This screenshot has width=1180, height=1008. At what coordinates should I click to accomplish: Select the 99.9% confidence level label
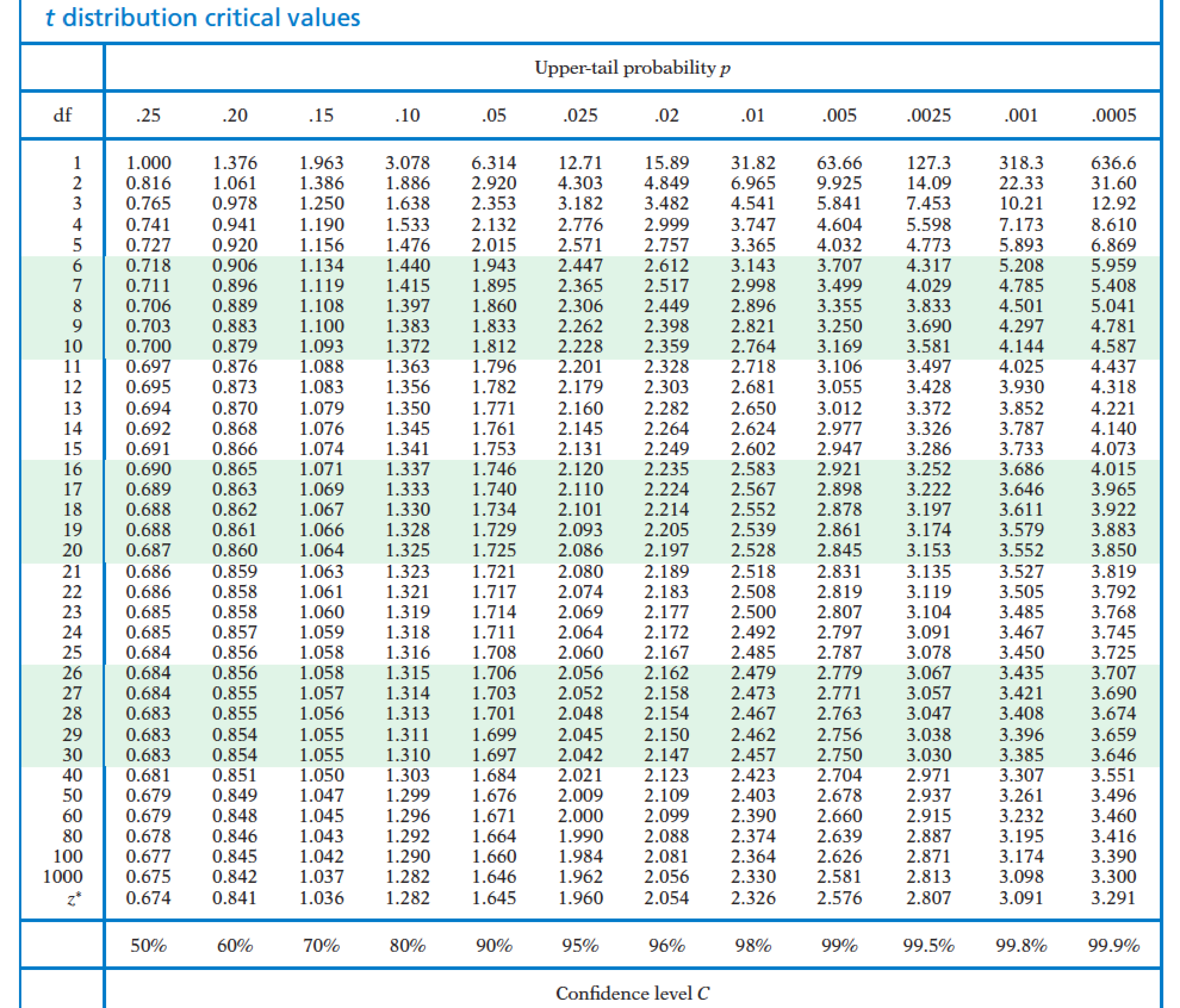tap(1113, 946)
